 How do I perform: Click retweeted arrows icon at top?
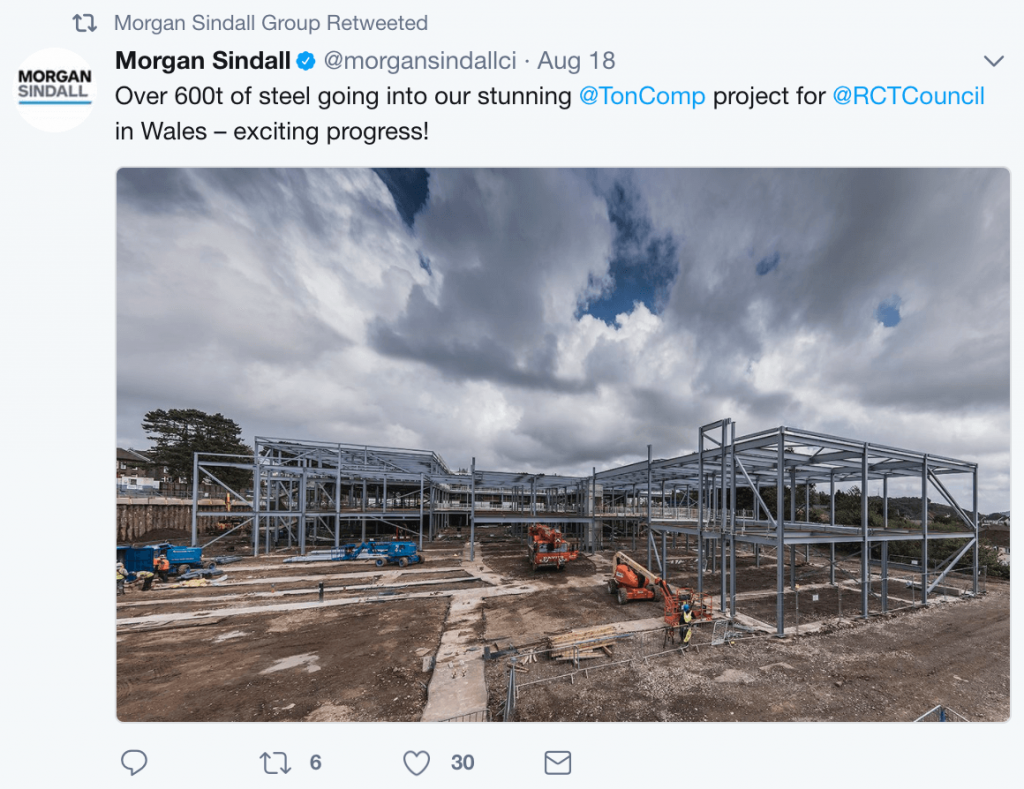(85, 24)
